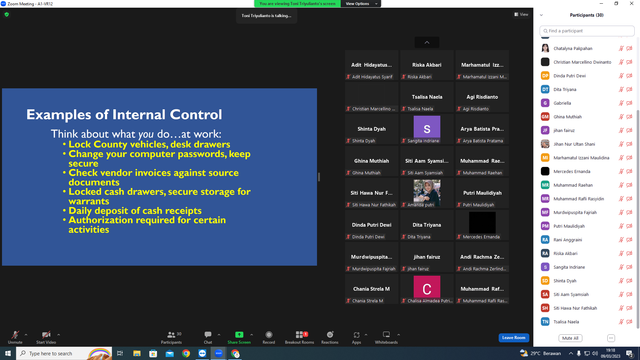The height and width of the screenshot is (360, 640).
Task: Select Chalisa Almadea Putri's pink C tile
Action: click(427, 289)
